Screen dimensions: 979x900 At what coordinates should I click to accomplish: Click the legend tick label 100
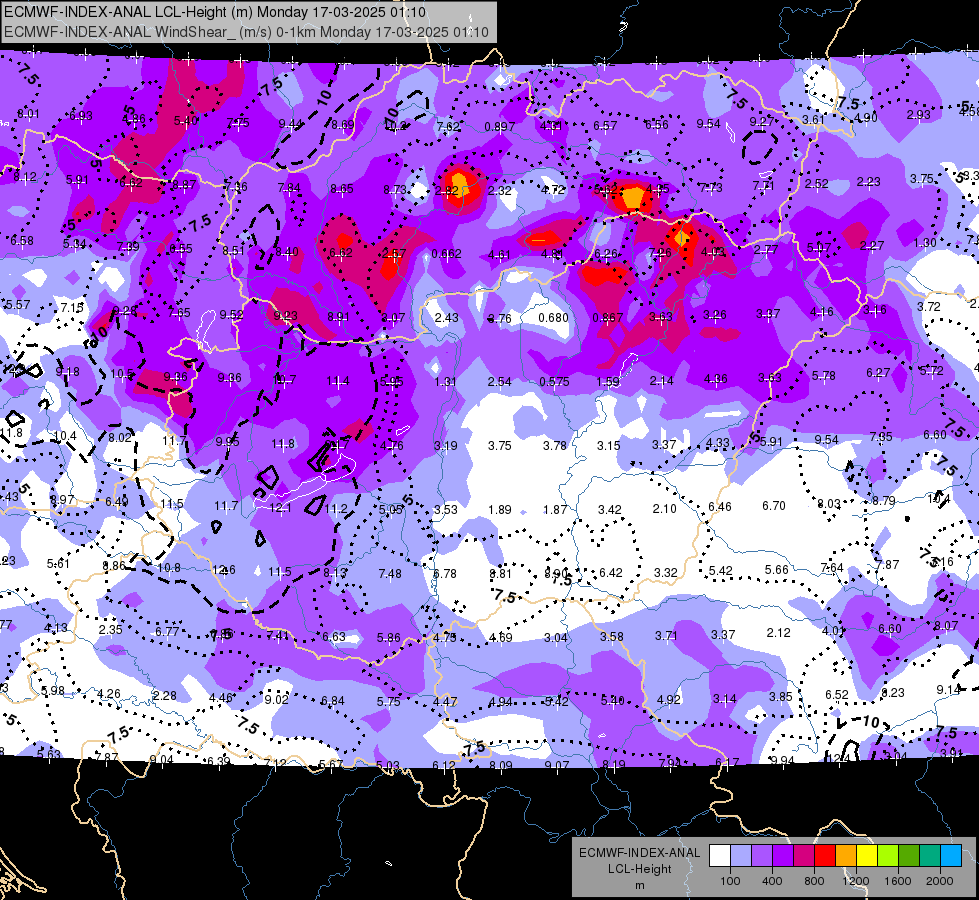tap(730, 881)
